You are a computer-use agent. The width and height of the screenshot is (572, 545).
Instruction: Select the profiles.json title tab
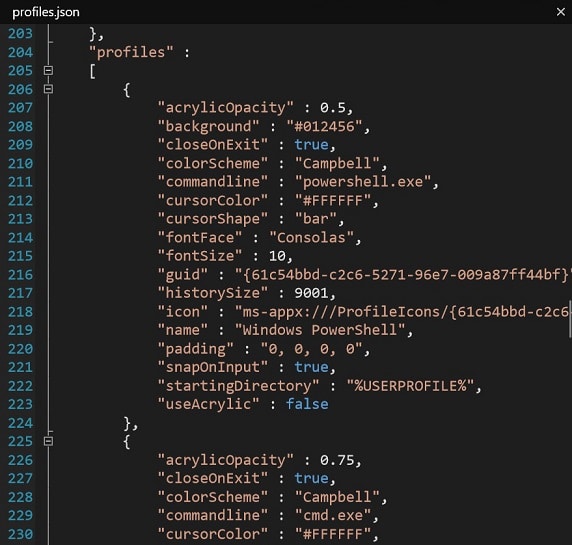[46, 12]
